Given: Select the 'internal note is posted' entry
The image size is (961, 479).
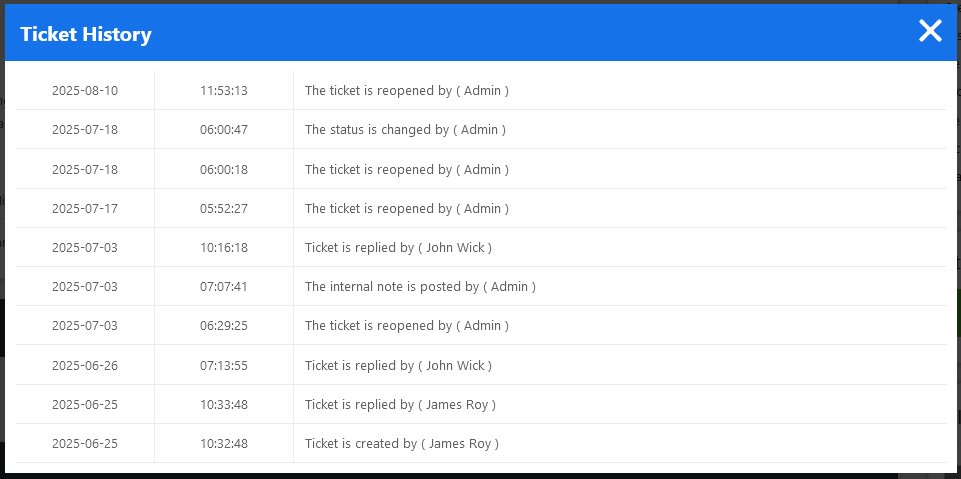Looking at the screenshot, I should coord(420,287).
